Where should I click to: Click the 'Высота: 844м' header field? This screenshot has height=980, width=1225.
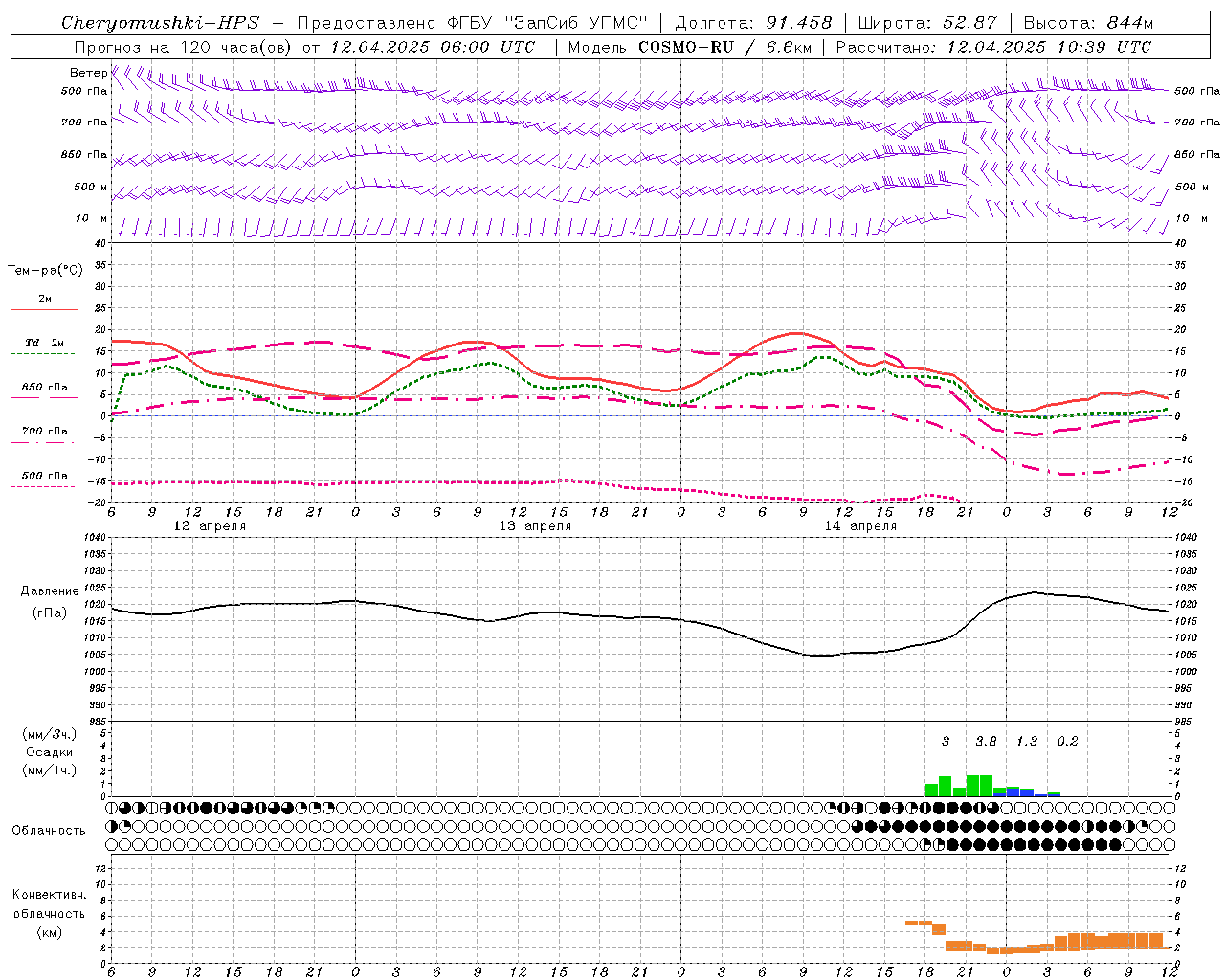[x=1088, y=23]
